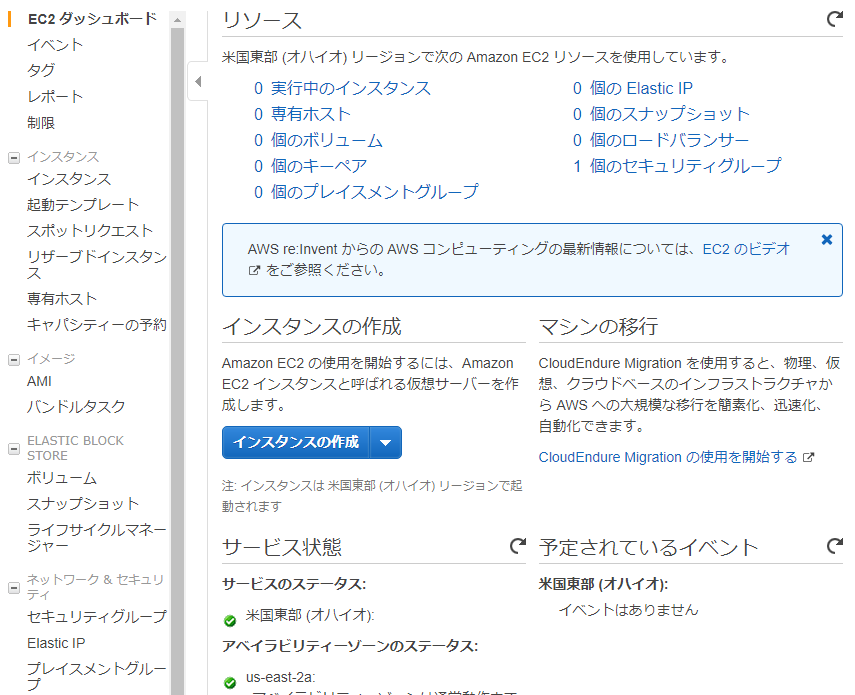855x695 pixels.
Task: Click green status check for 米国東部 (オハイオ)
Action: [x=230, y=620]
